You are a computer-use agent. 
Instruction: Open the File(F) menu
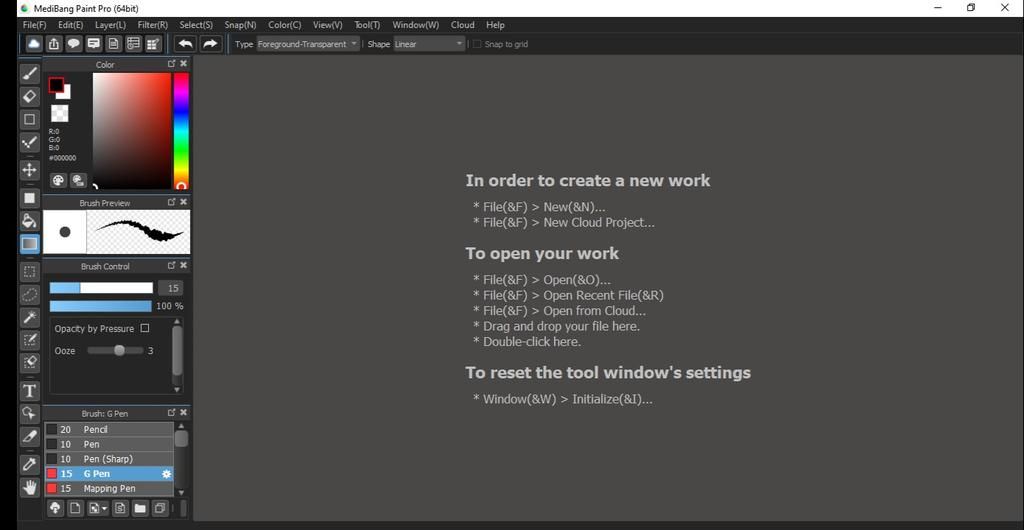[x=35, y=25]
